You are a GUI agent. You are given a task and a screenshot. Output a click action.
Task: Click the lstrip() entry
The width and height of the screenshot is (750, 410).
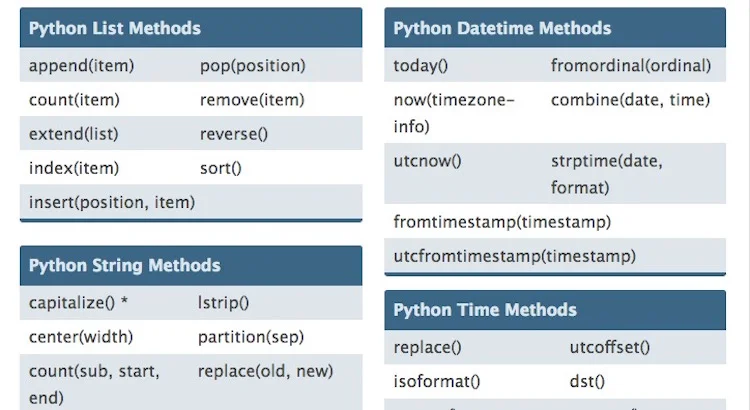(223, 302)
